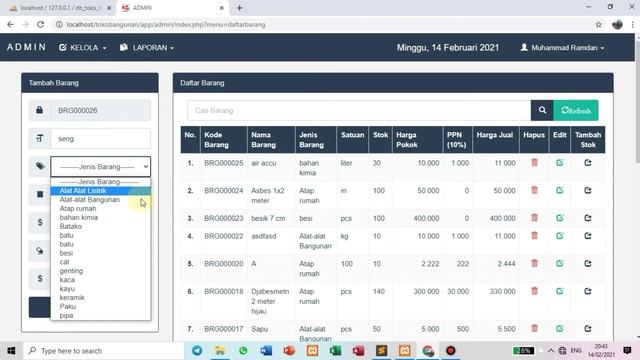Click the green Refresh button

tap(576, 110)
